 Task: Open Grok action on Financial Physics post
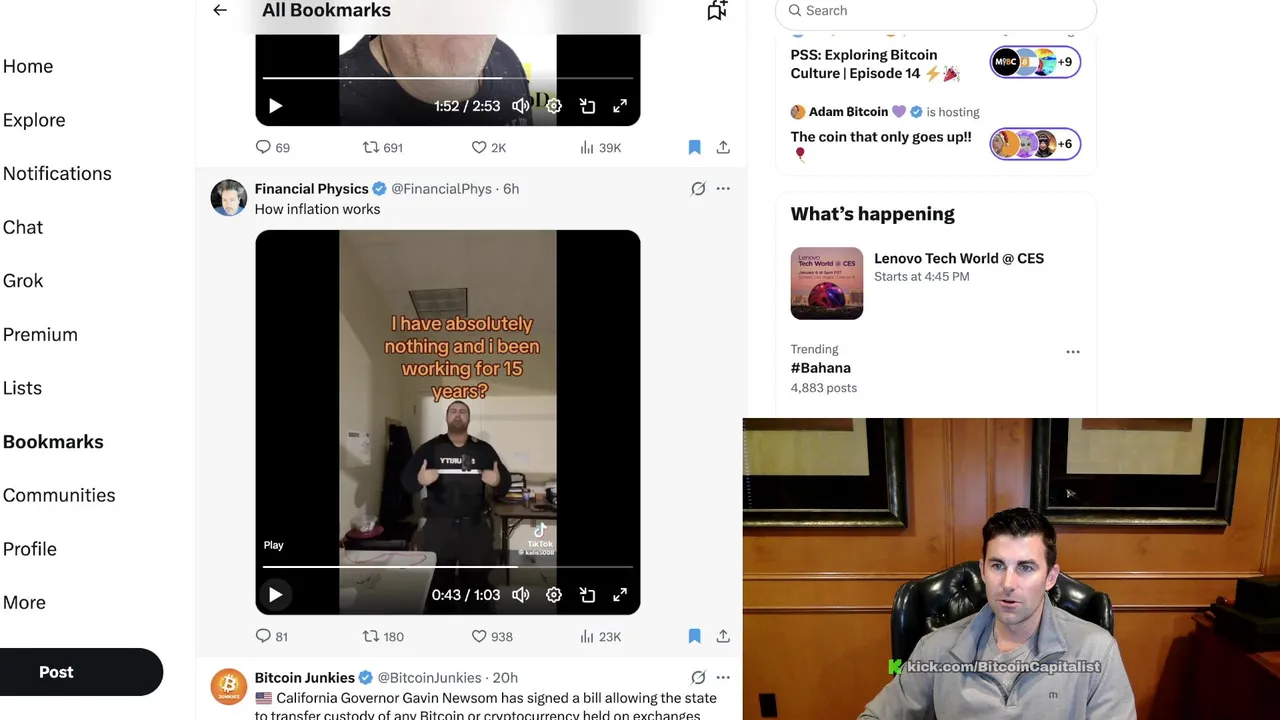[x=698, y=188]
